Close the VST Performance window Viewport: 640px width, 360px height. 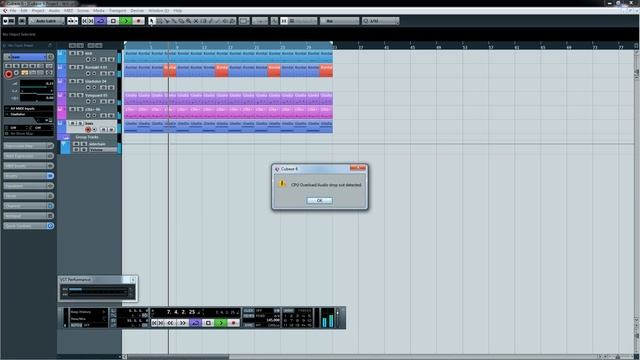click(133, 280)
